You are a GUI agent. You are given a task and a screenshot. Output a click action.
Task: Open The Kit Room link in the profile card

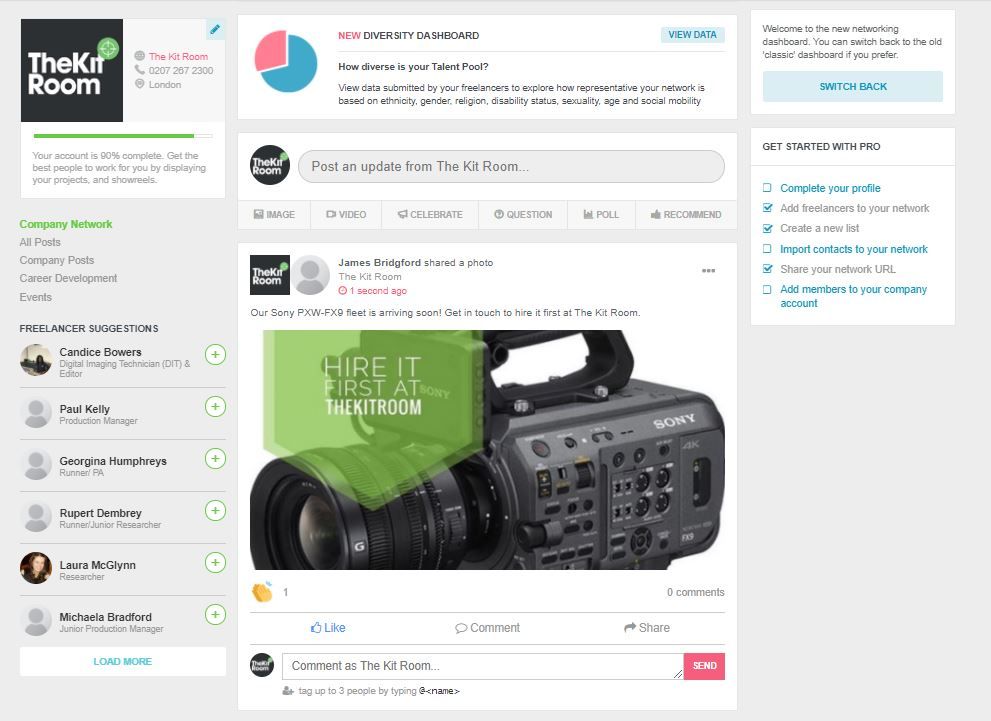178,56
